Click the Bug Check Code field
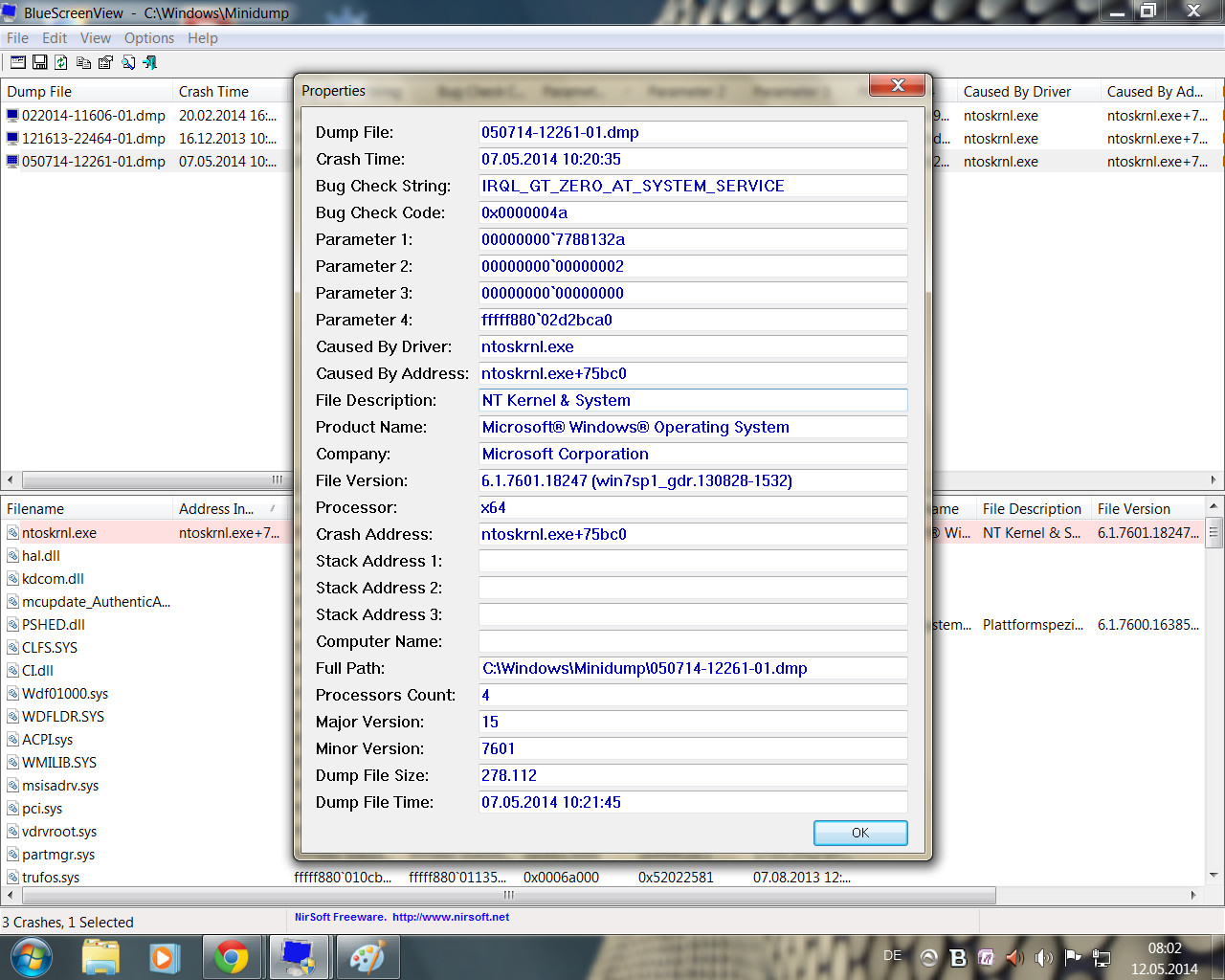Viewport: 1225px width, 980px height. click(693, 212)
